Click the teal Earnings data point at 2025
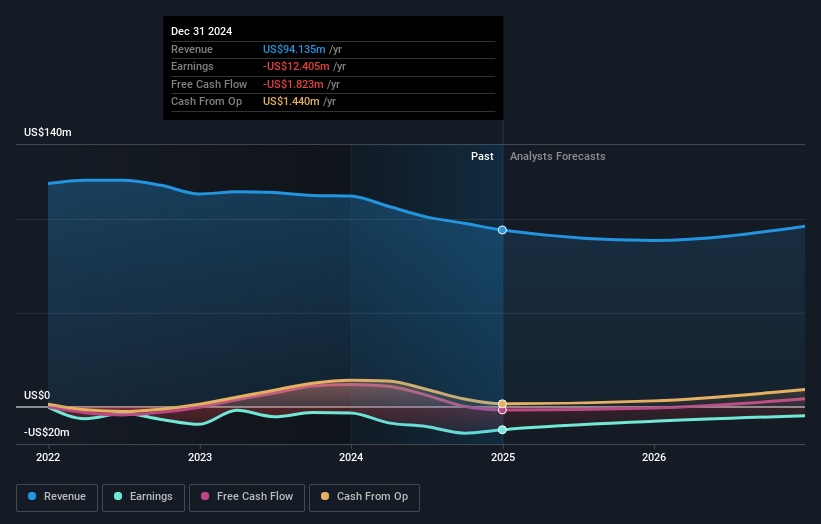The image size is (821, 524). [502, 430]
